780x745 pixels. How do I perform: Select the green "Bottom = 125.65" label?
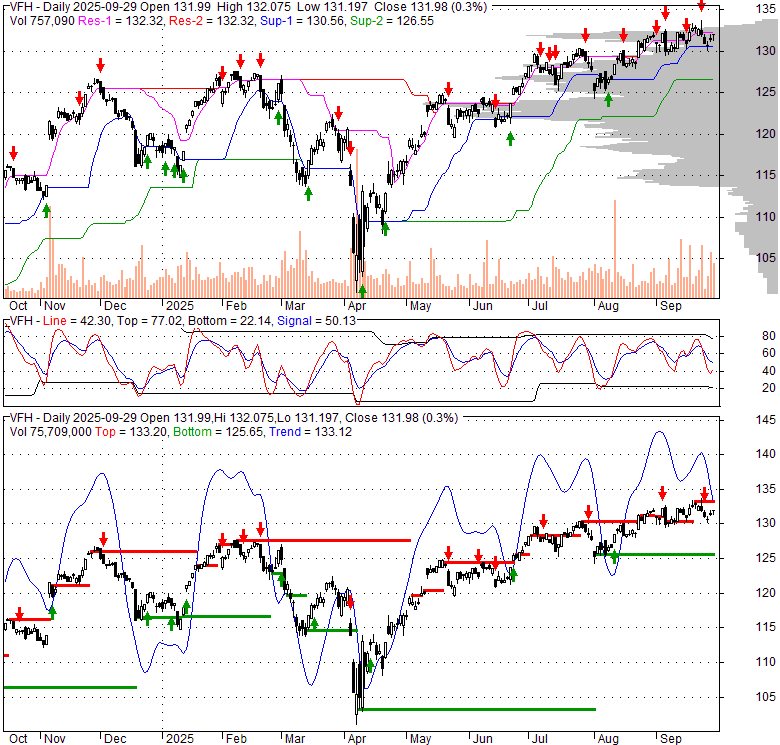(218, 432)
